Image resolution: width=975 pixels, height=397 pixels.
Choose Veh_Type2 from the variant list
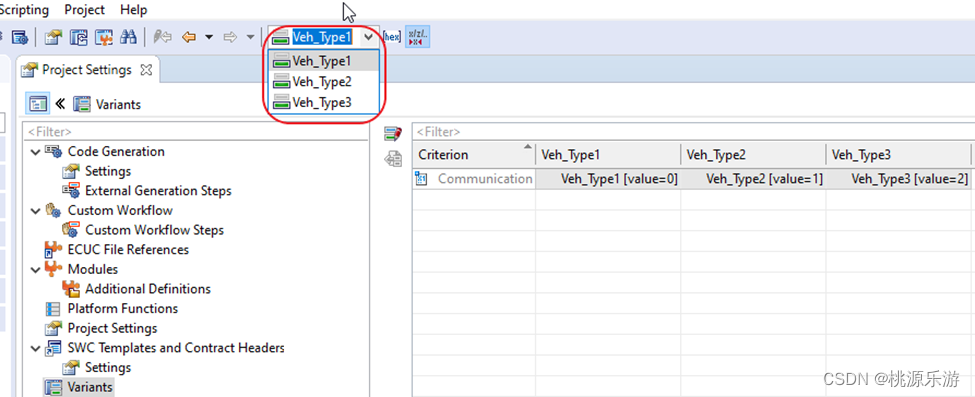tap(323, 82)
